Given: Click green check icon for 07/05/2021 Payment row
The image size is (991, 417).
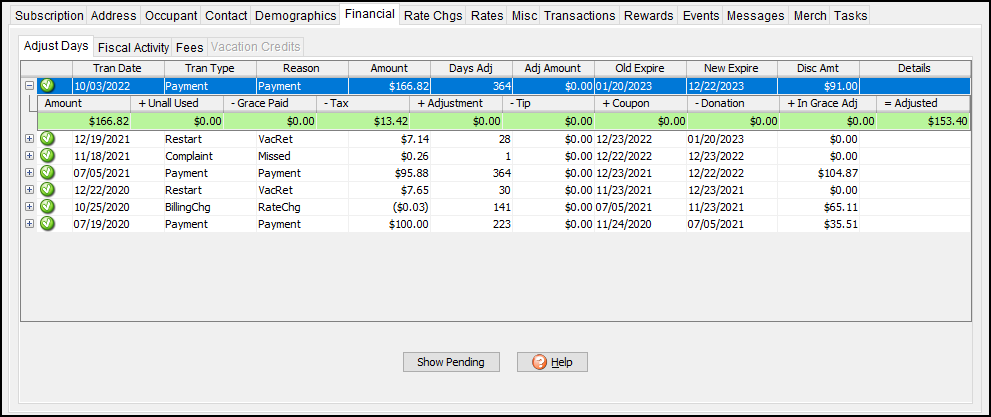Looking at the screenshot, I should [46, 173].
